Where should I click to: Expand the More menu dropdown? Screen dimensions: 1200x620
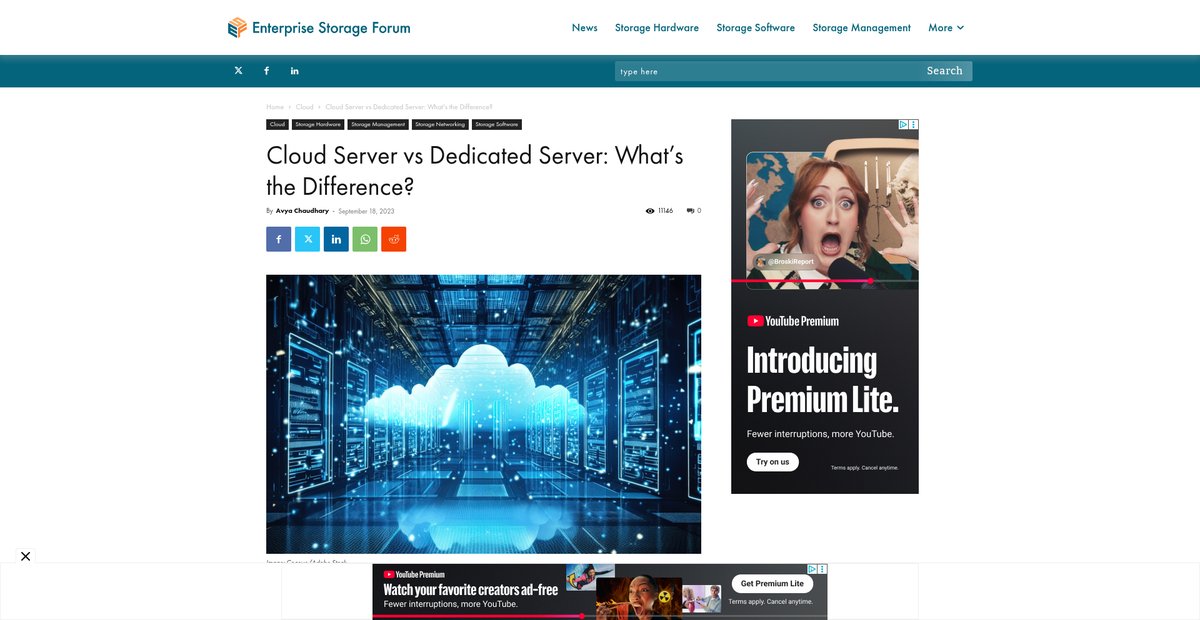(946, 28)
